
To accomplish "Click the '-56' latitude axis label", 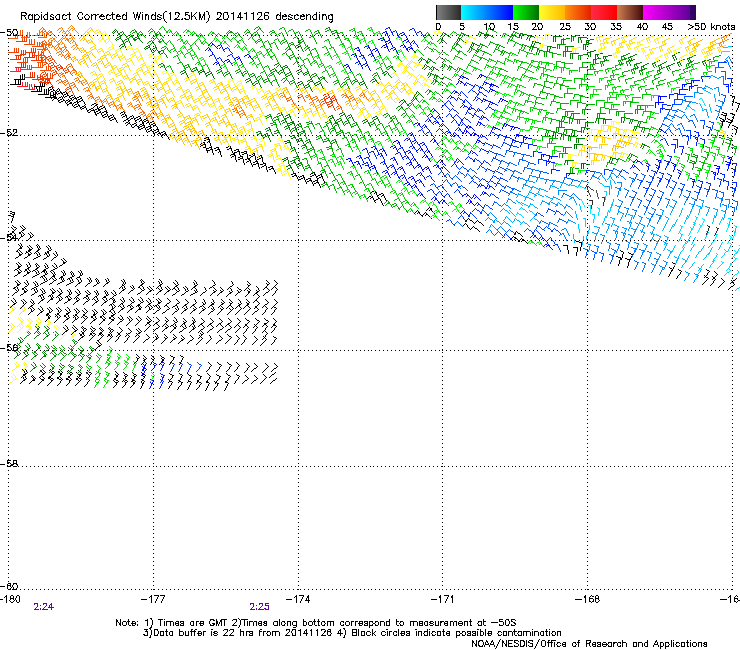I will point(9,348).
